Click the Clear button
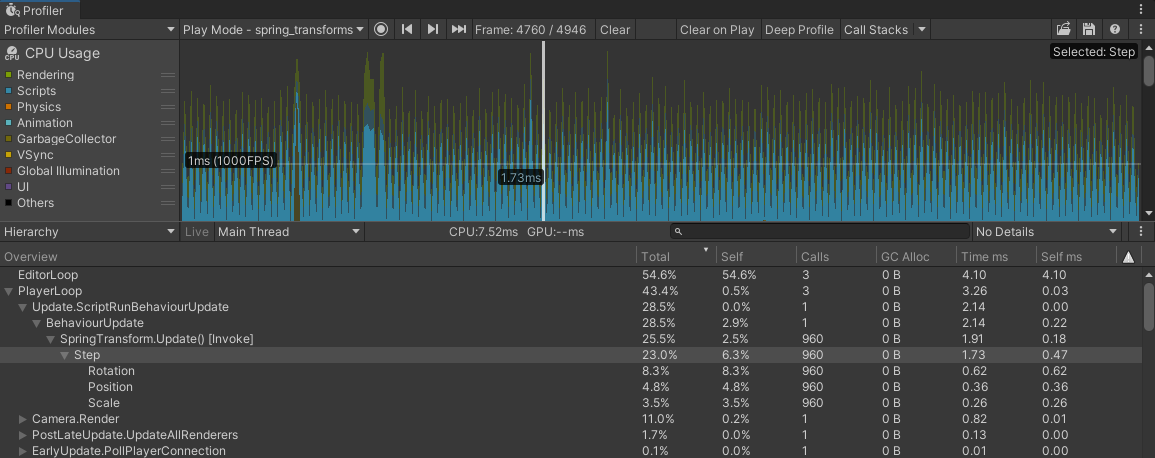The image size is (1155, 458). [x=615, y=29]
